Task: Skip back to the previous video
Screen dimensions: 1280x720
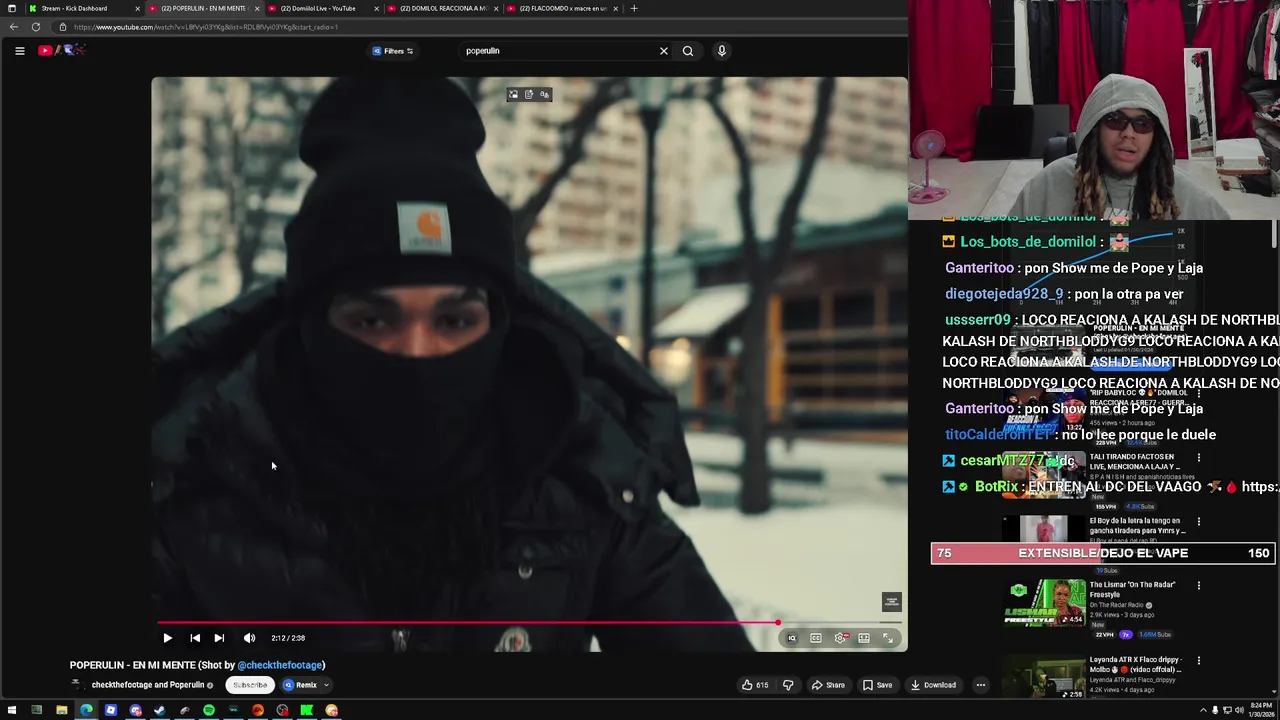Action: [x=195, y=638]
